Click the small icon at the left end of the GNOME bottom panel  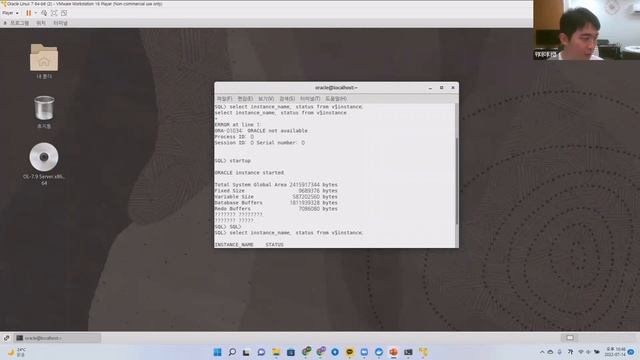coord(6,338)
